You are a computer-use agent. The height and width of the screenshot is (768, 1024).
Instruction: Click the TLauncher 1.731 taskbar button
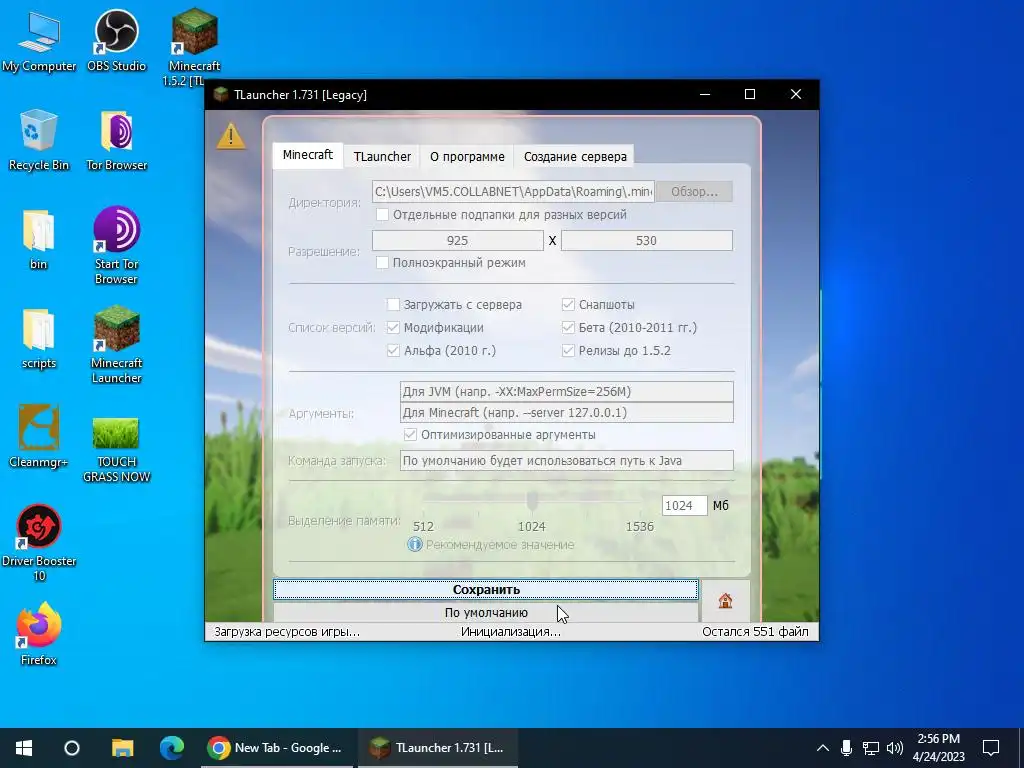438,748
